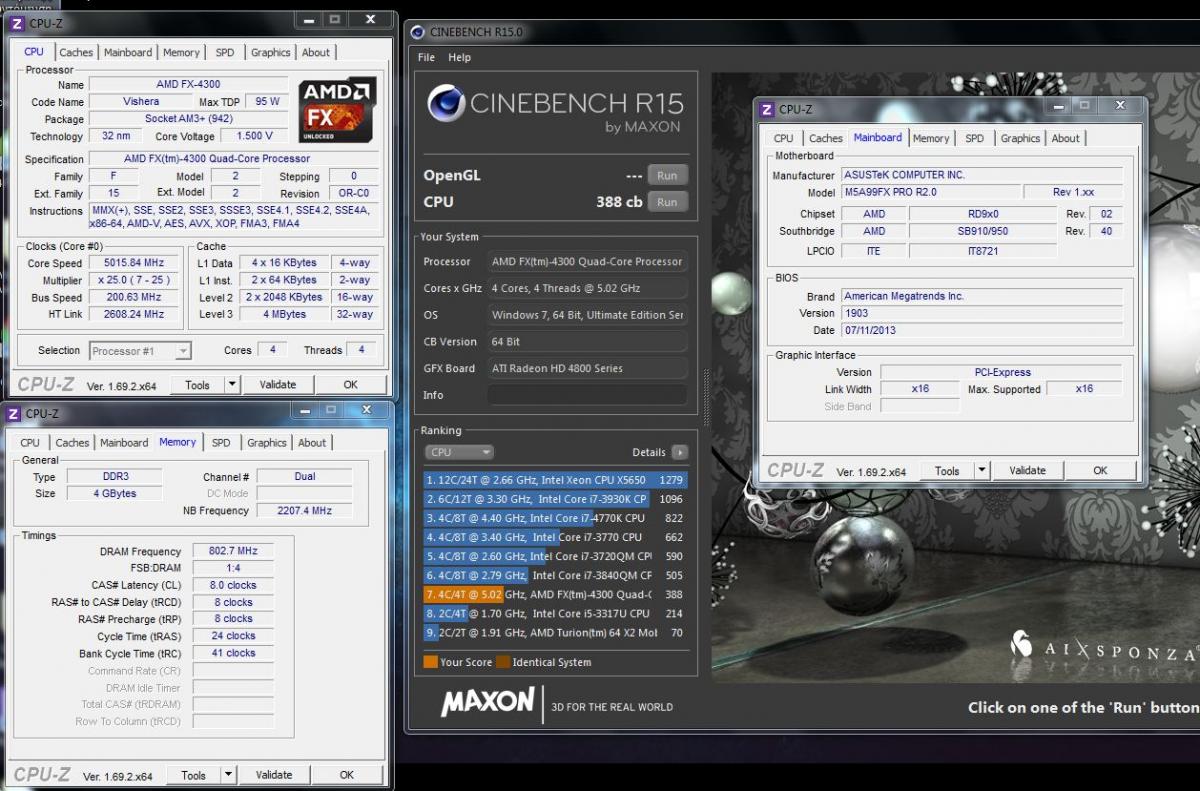
Task: Click the NB Frequency value 2207.4 MHz
Action: point(305,510)
